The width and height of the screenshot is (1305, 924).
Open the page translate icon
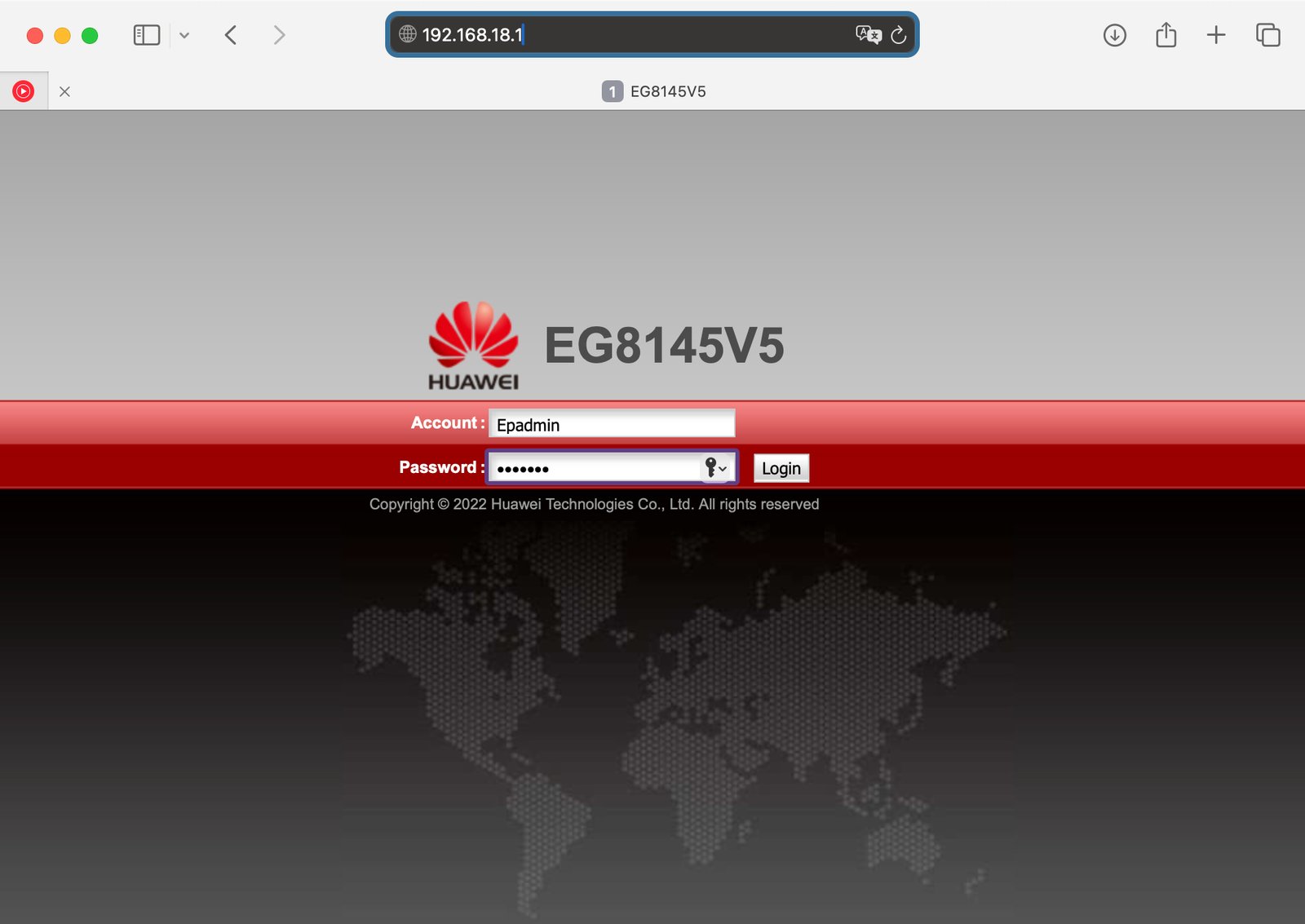(x=868, y=34)
